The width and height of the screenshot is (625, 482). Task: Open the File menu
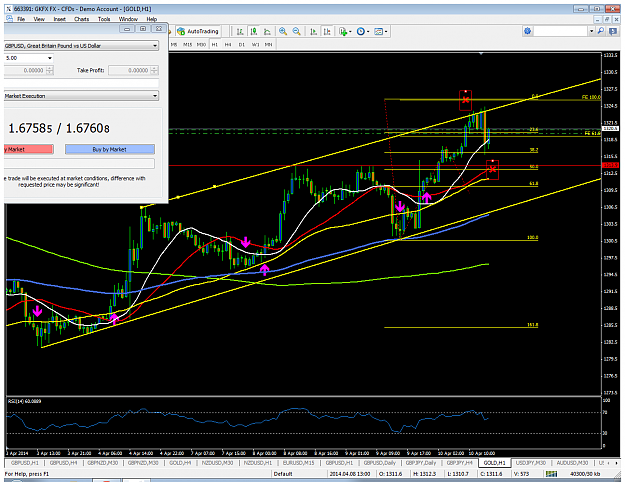[21, 19]
